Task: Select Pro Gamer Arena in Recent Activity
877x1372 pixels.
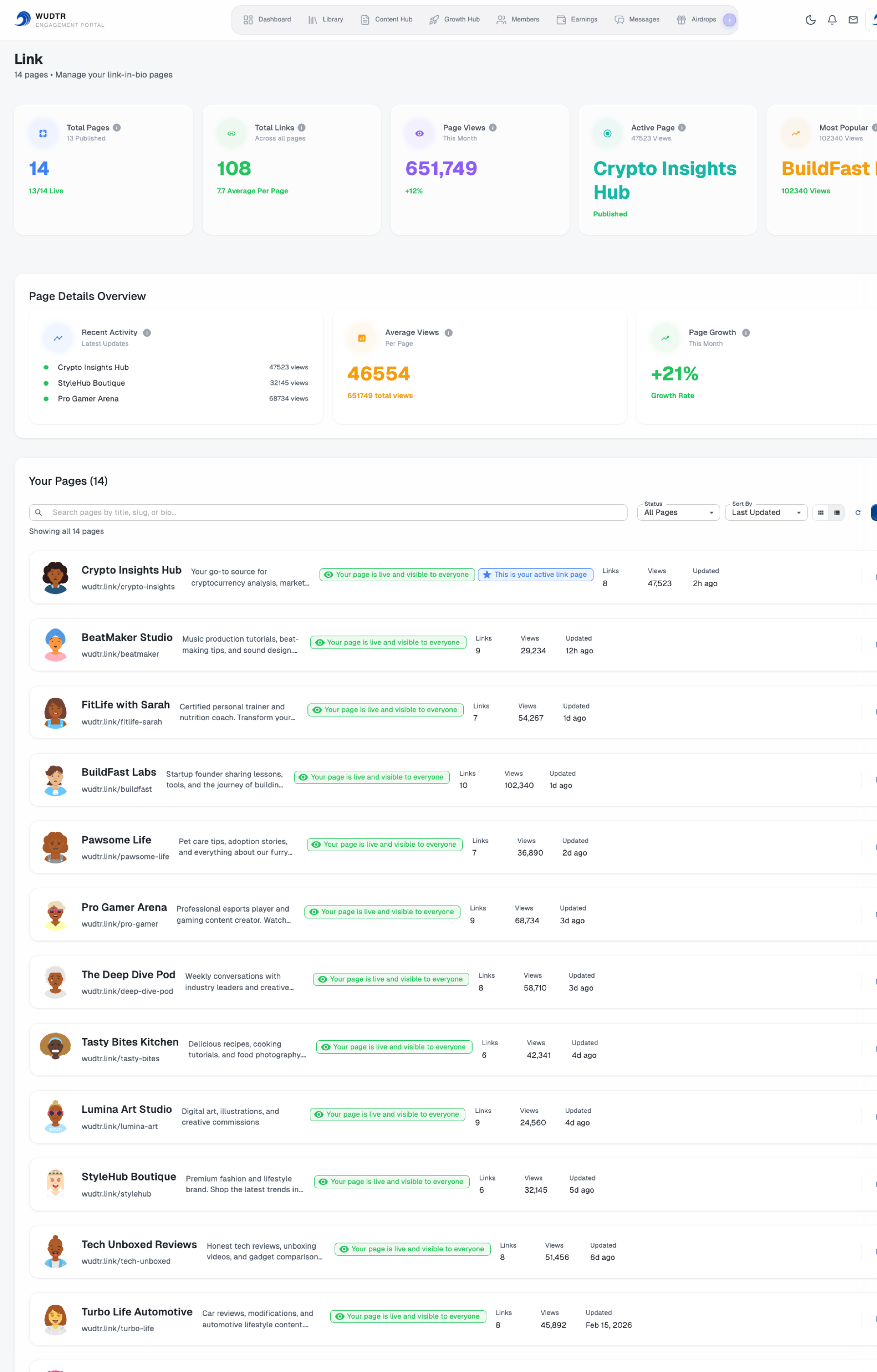Action: [x=88, y=398]
